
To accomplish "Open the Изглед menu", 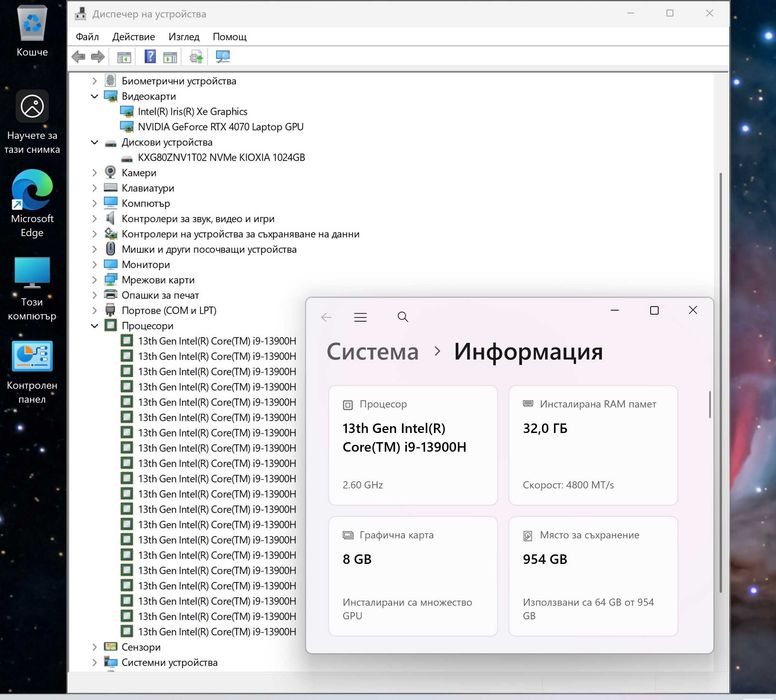I will [x=184, y=37].
